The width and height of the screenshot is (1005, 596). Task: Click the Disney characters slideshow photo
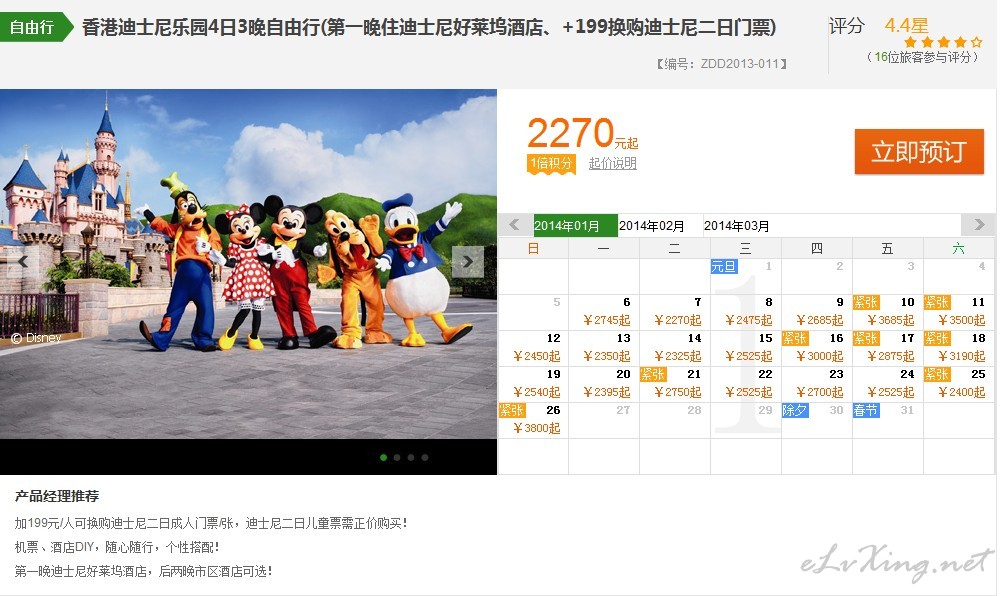(248, 264)
